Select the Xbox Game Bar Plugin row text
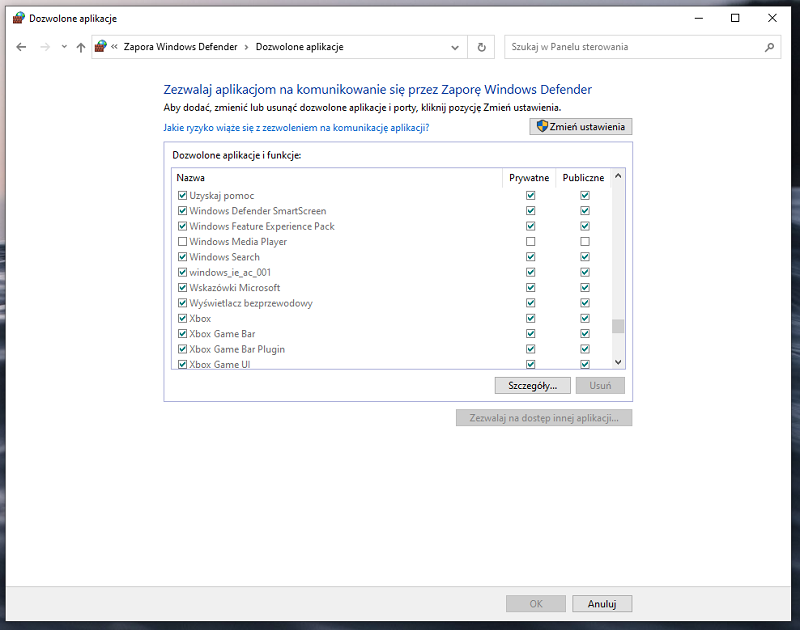 point(237,349)
